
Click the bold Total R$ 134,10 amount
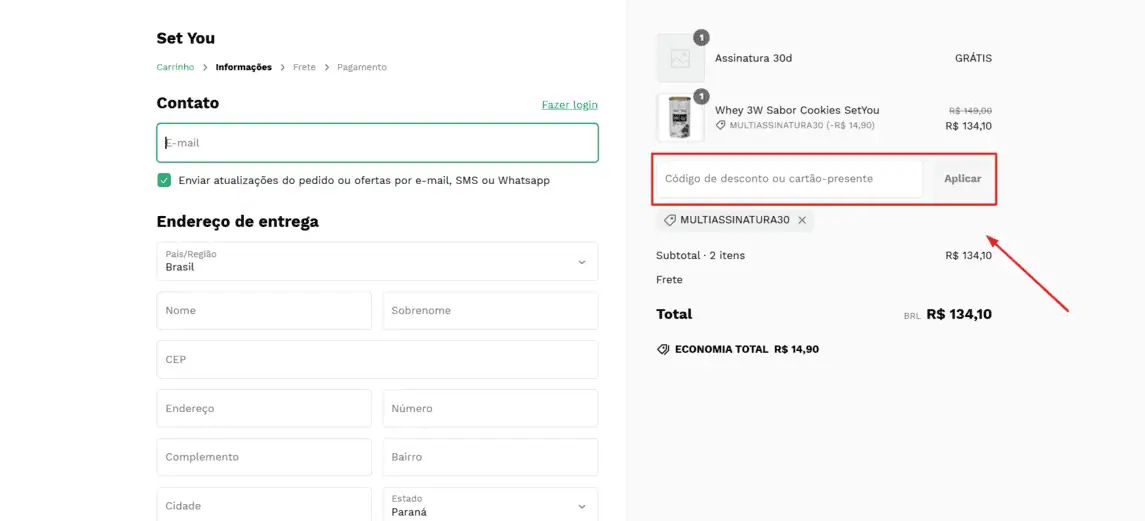click(x=960, y=315)
